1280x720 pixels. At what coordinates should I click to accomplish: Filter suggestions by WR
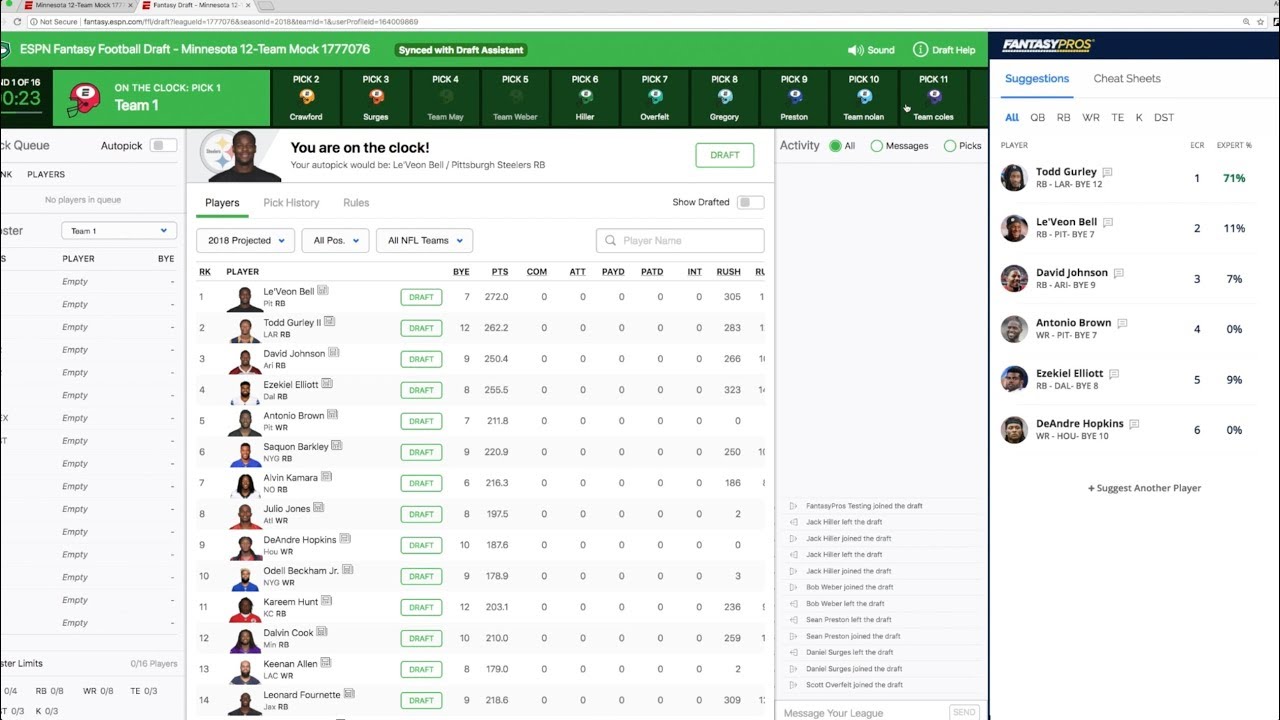(x=1091, y=118)
